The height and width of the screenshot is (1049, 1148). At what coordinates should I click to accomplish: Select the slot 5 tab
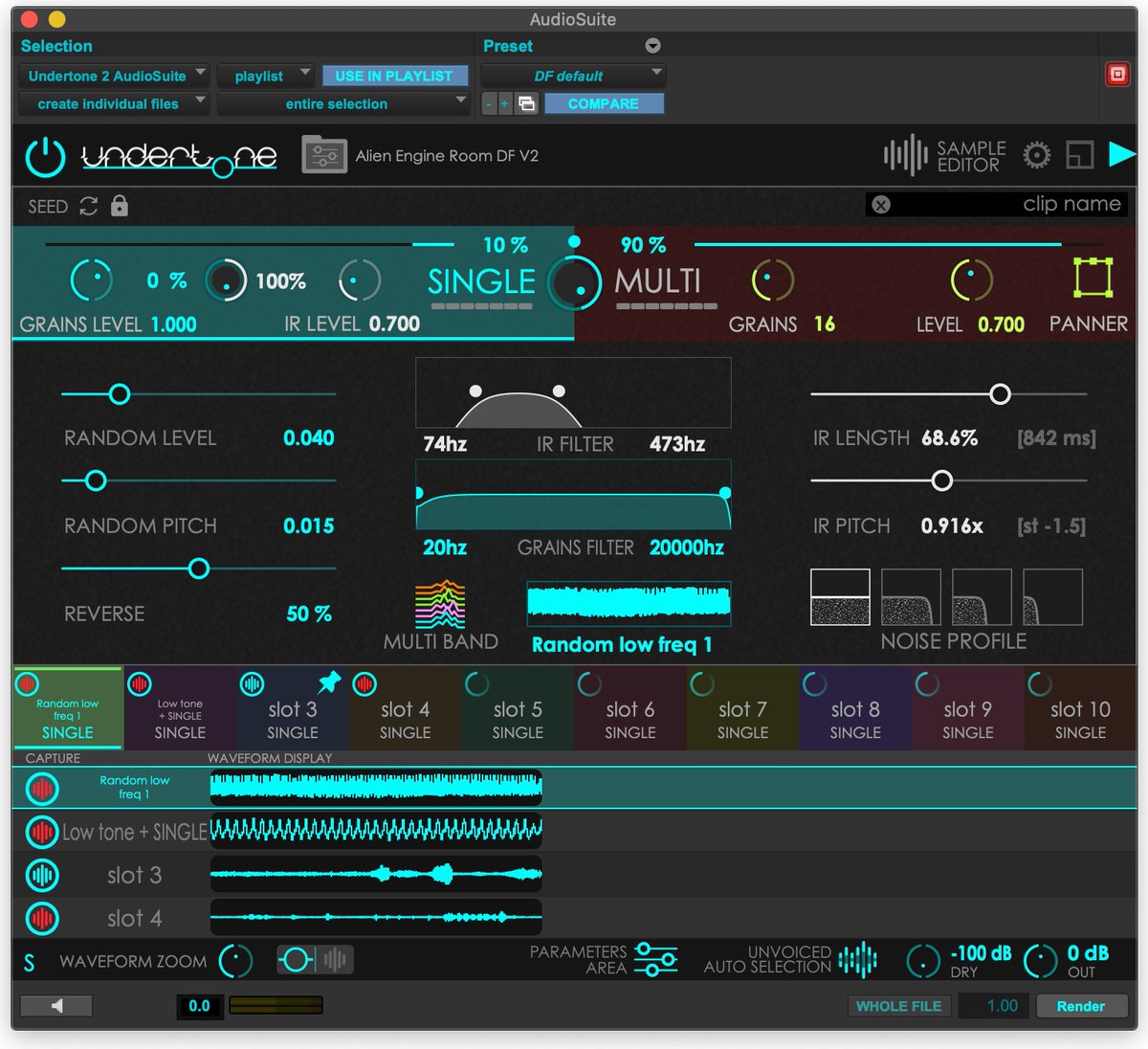click(x=518, y=709)
